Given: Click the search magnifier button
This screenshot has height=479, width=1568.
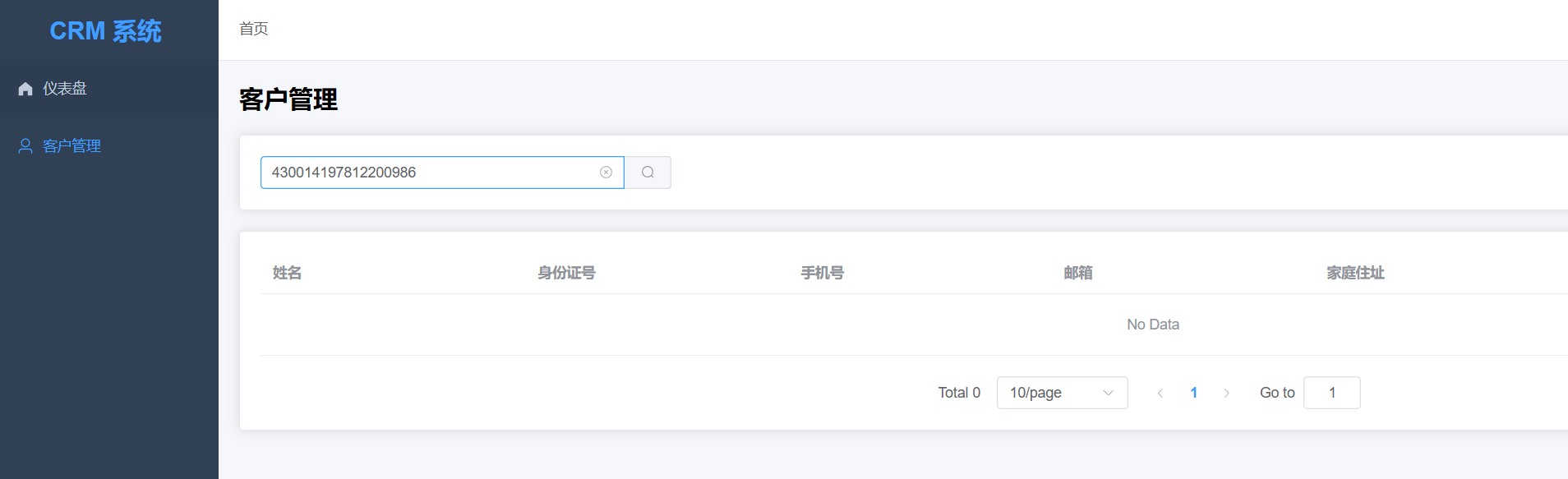Looking at the screenshot, I should pos(648,173).
